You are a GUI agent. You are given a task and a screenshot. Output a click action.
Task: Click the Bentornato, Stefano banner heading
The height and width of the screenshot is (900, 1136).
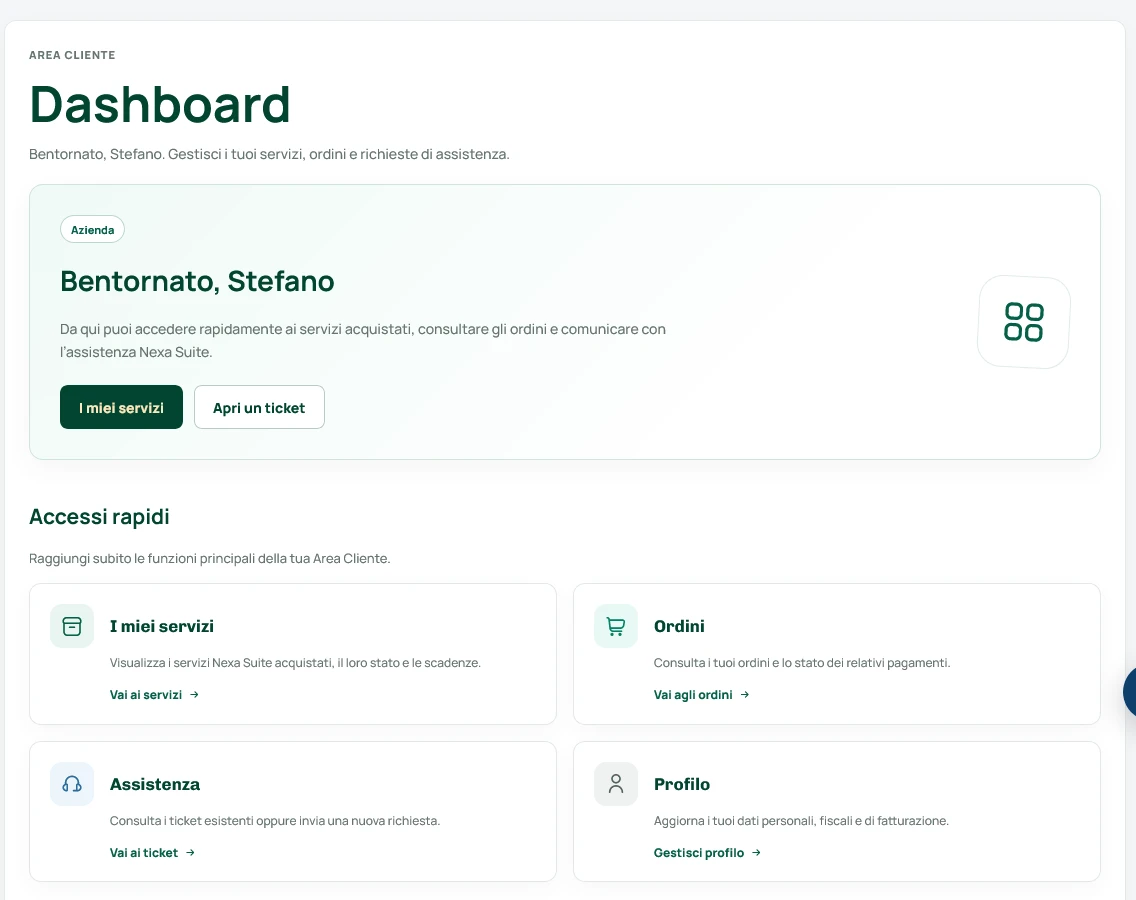click(x=197, y=281)
